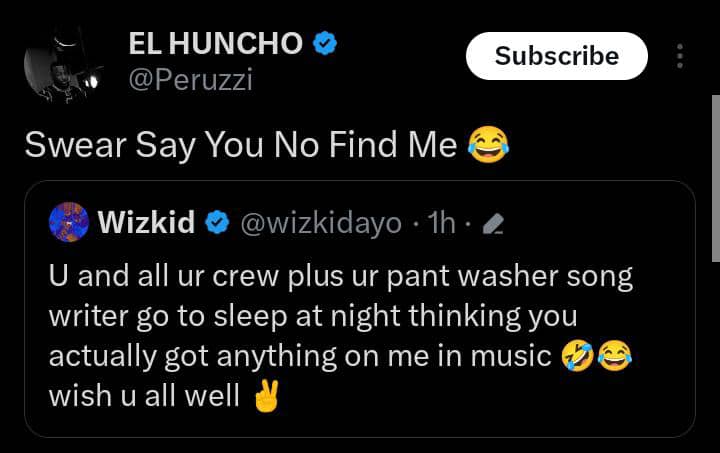720x453 pixels.
Task: Open the three-dot more options menu
Action: pyautogui.click(x=680, y=56)
